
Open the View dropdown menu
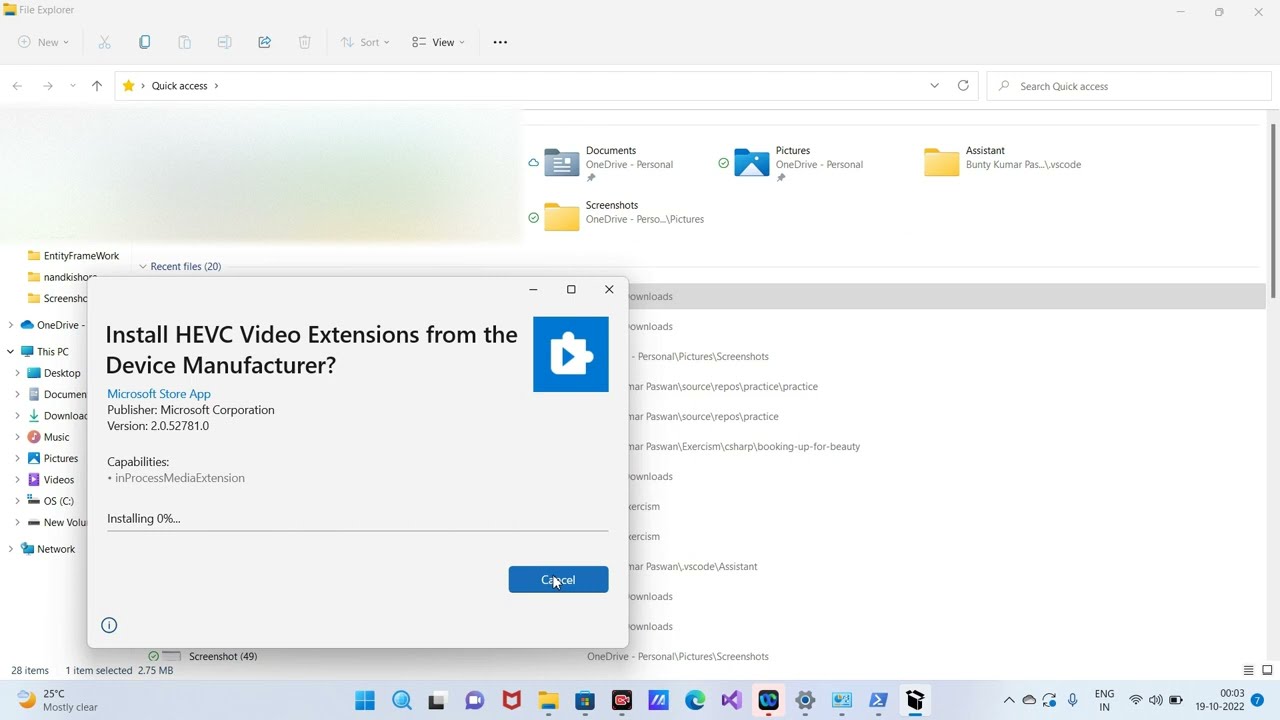[439, 42]
